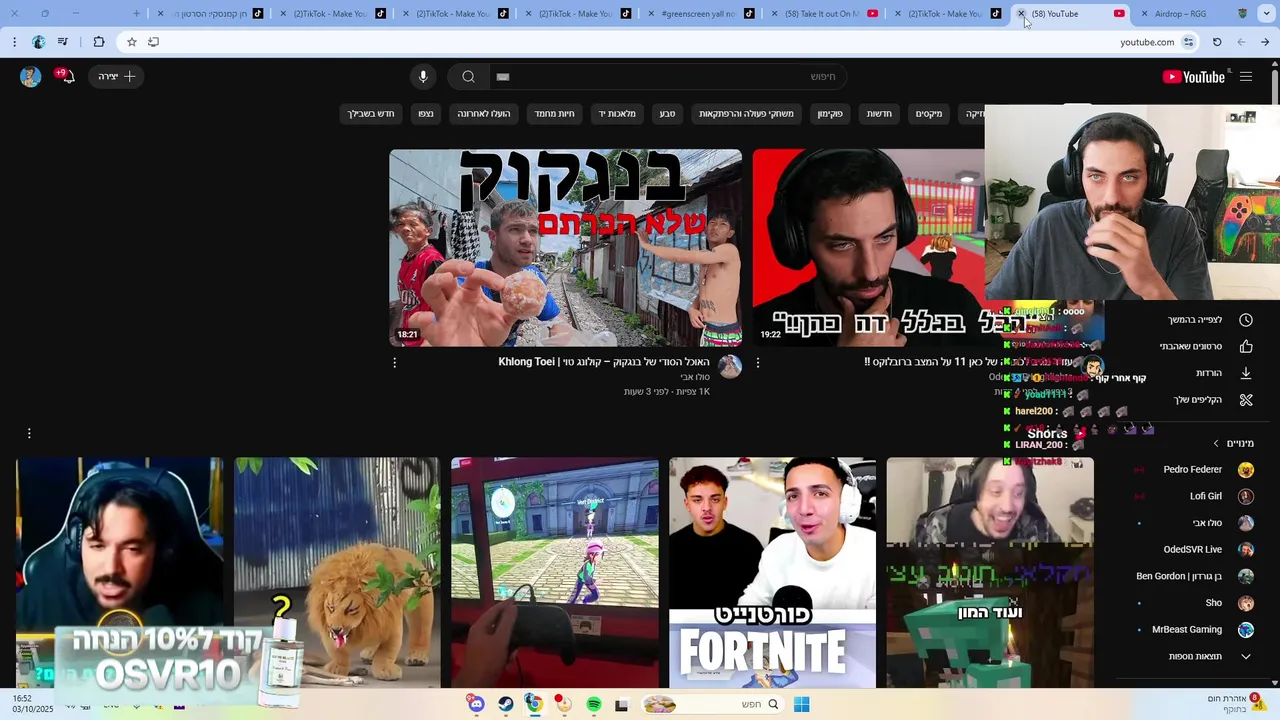The image size is (1280, 720).
Task: Select the נצפו filter chip
Action: tap(426, 114)
